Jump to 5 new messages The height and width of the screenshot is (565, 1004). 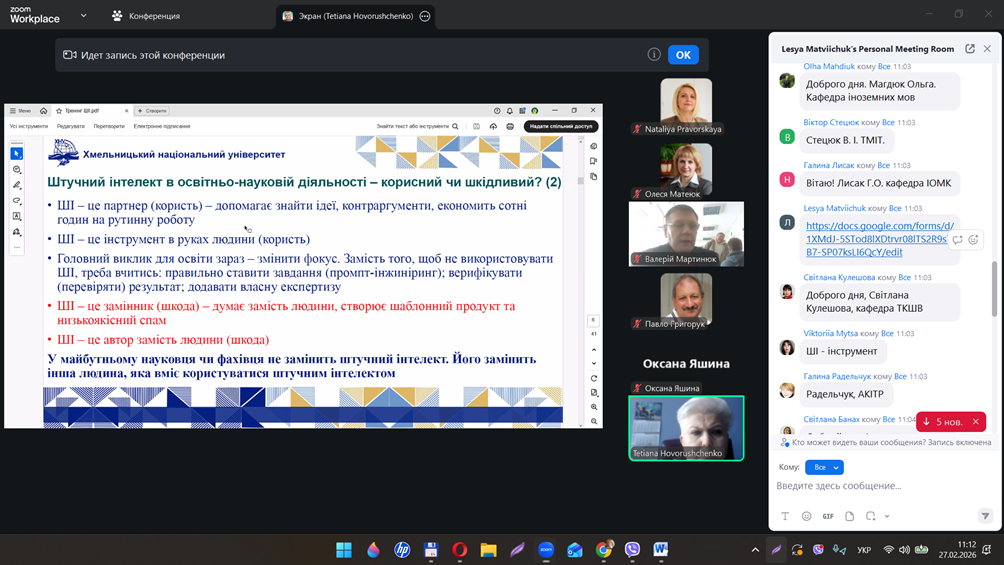click(x=942, y=422)
